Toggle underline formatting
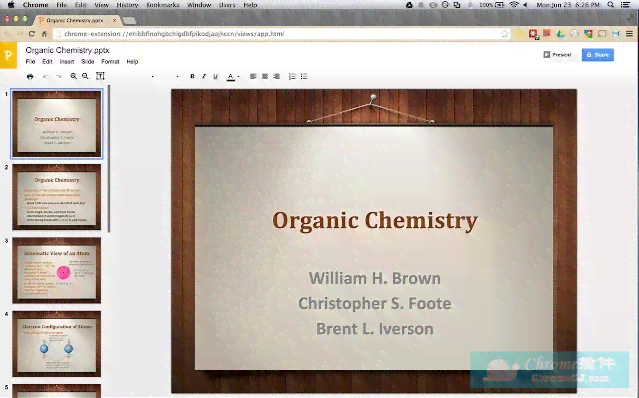Image resolution: width=639 pixels, height=398 pixels. tap(216, 76)
